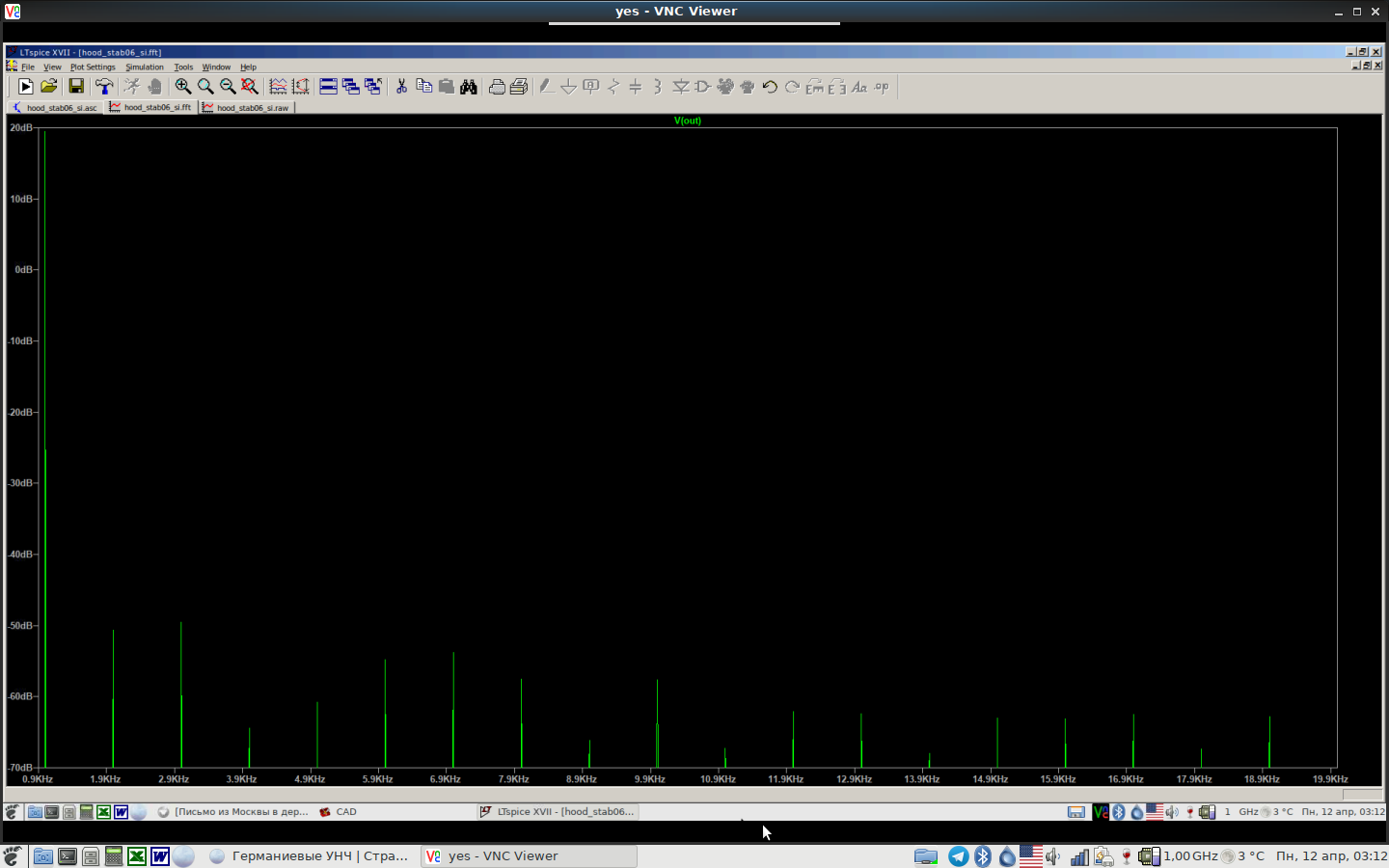Open the Control Panel hammer icon
Screen dimensions: 1389x868
104,87
